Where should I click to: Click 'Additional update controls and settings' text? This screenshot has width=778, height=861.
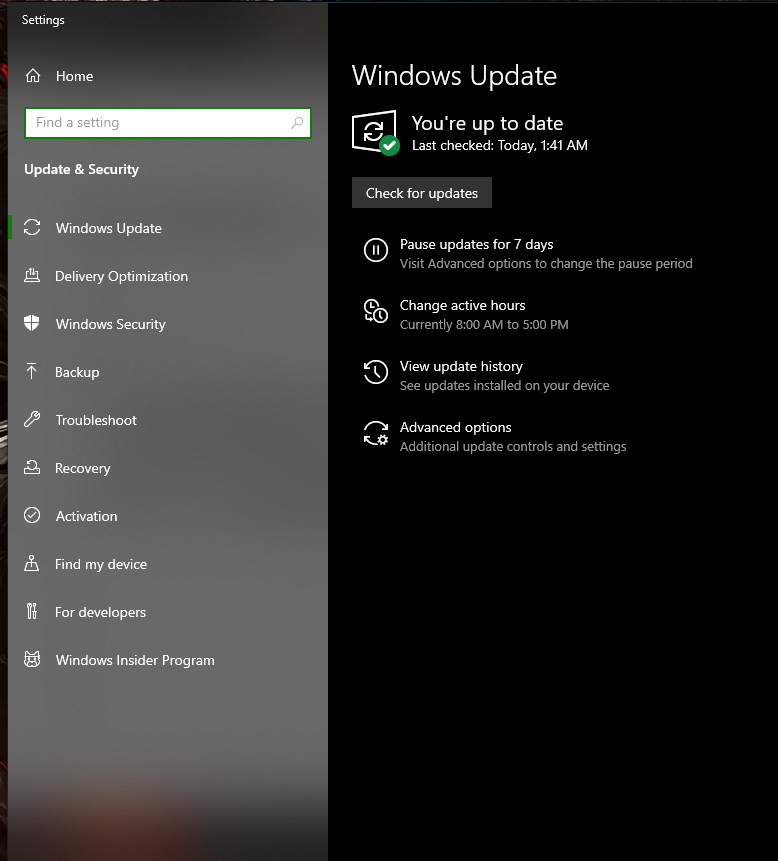[x=513, y=446]
